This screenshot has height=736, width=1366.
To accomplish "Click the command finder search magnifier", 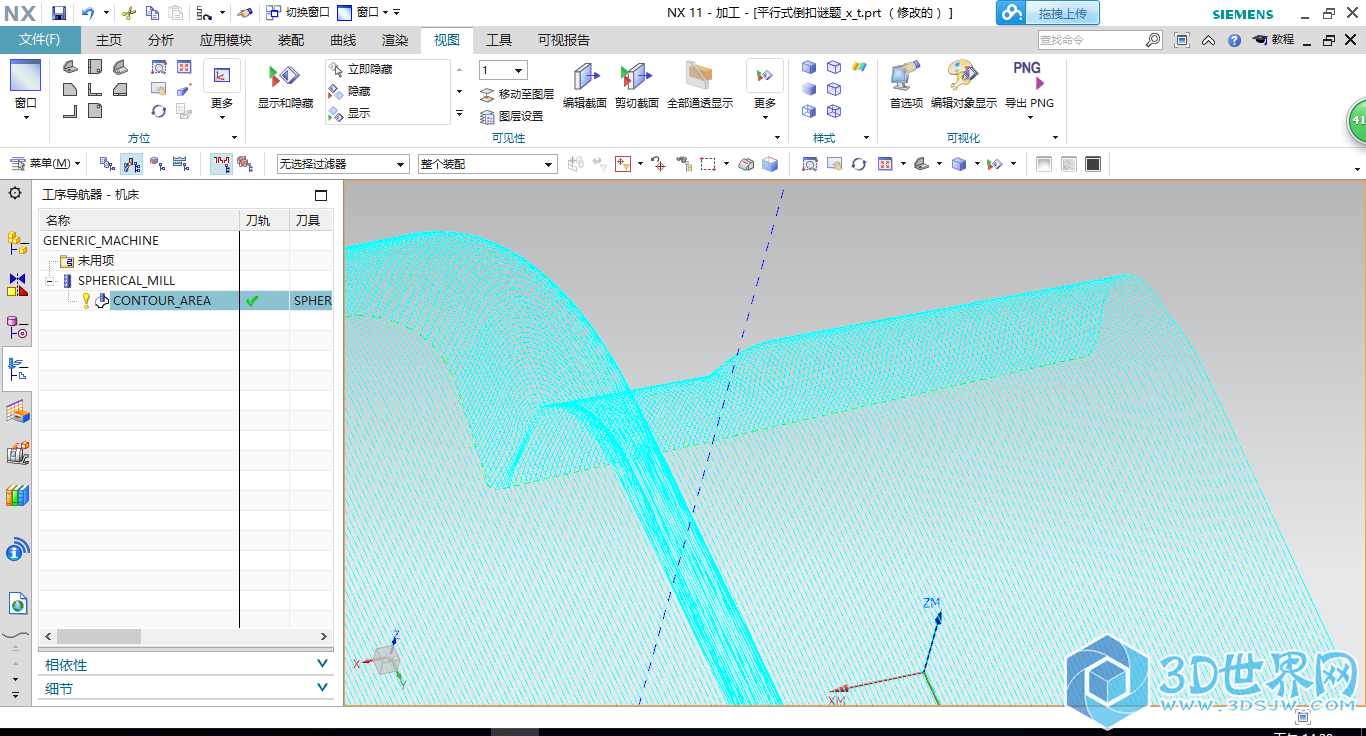I will tap(1153, 40).
